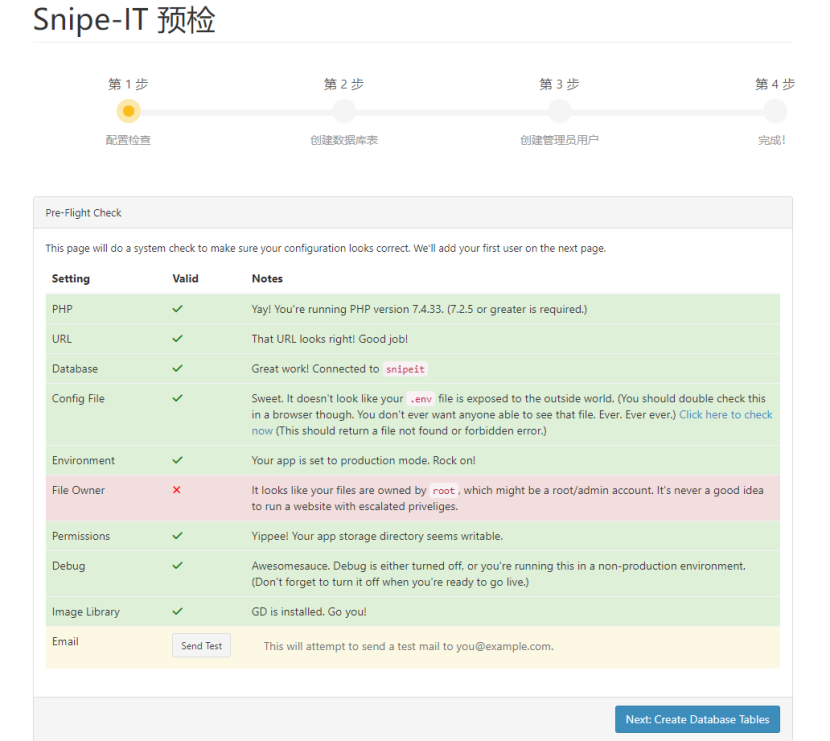Screen dimensions: 830x741
Task: Open the 'Click here to check now' link
Action: coord(726,414)
